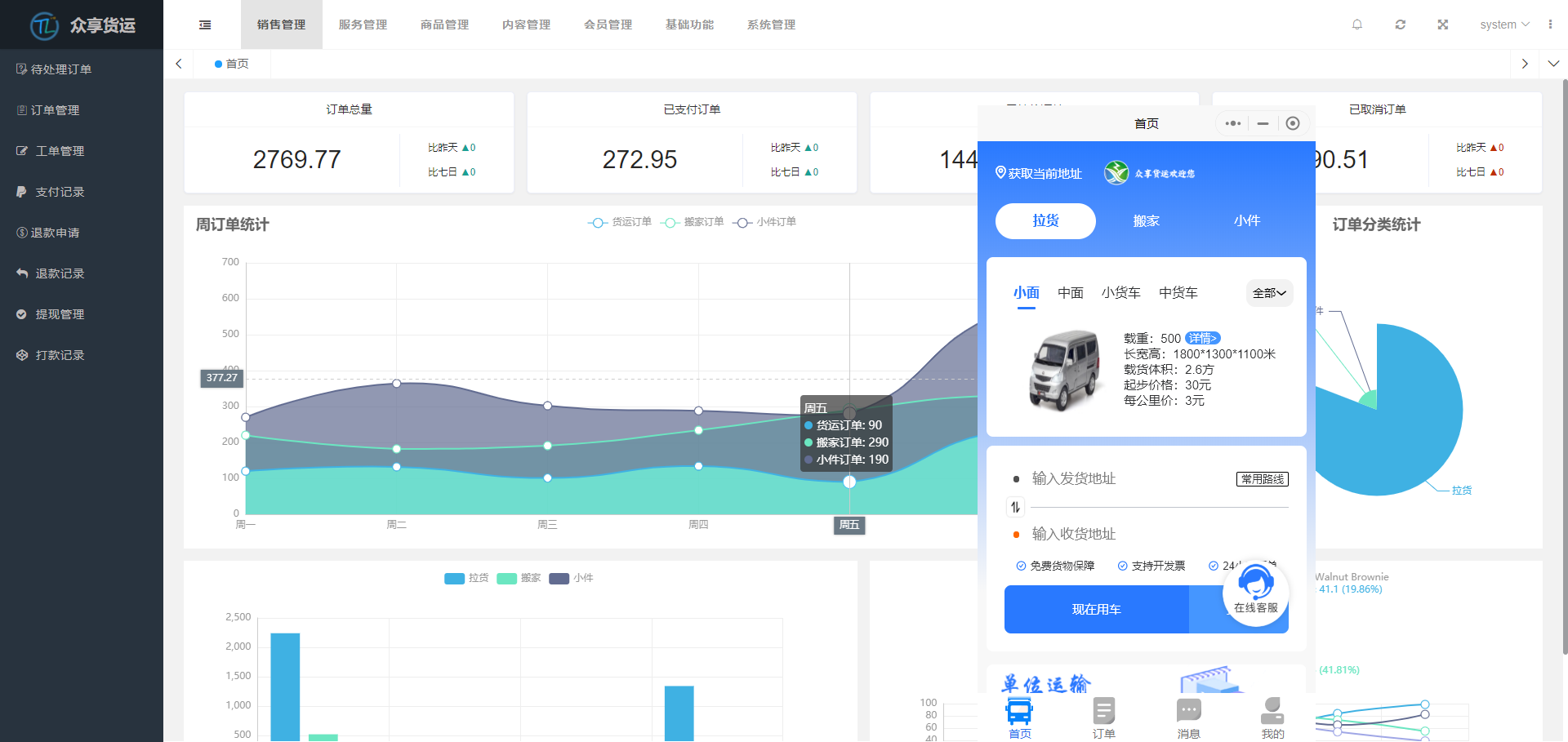Toggle 搬家订单 series in chart legend
1568x742 pixels.
pos(693,222)
